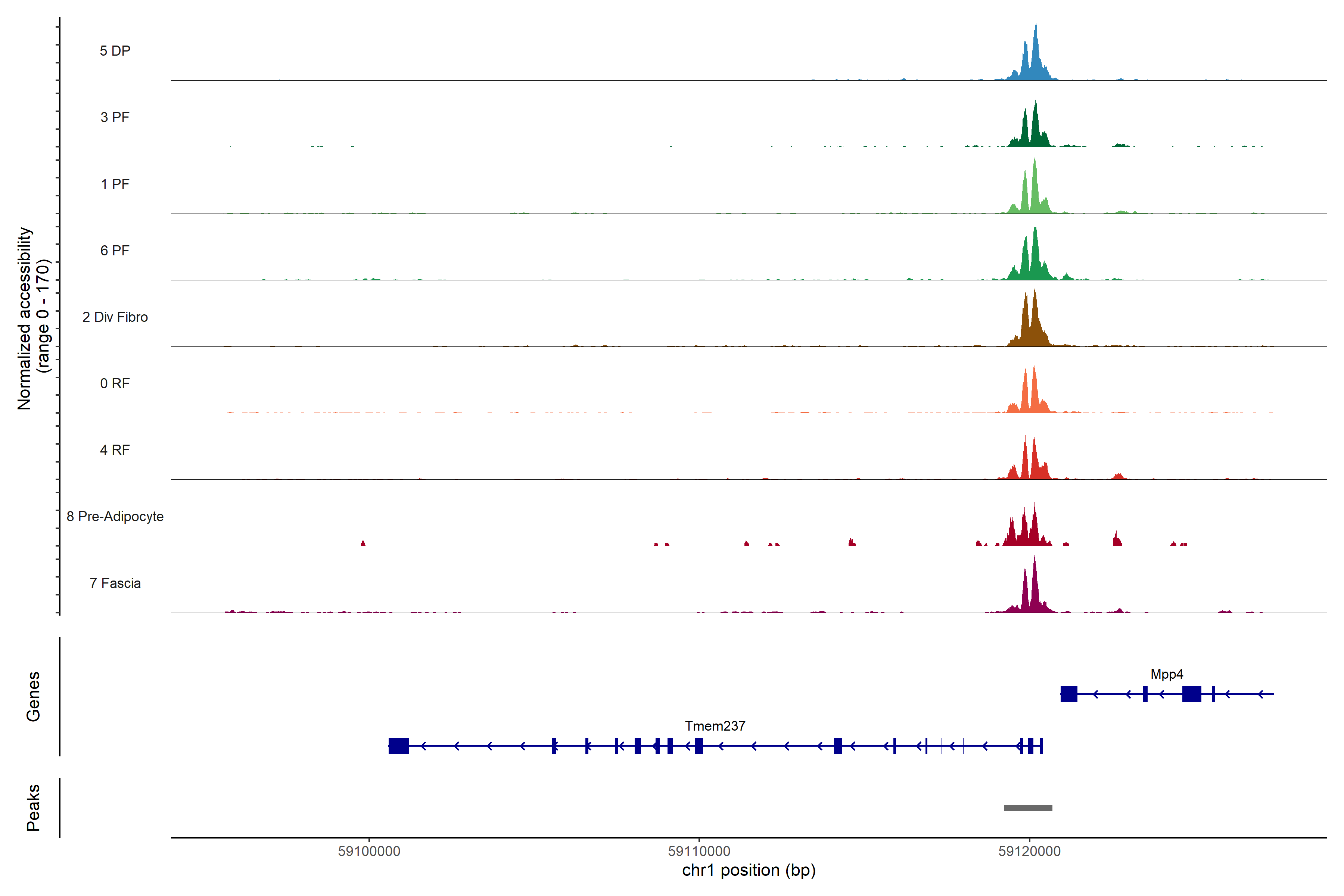Image resolution: width=1344 pixels, height=896 pixels.
Task: Click the chr1 position axis title
Action: [749, 870]
